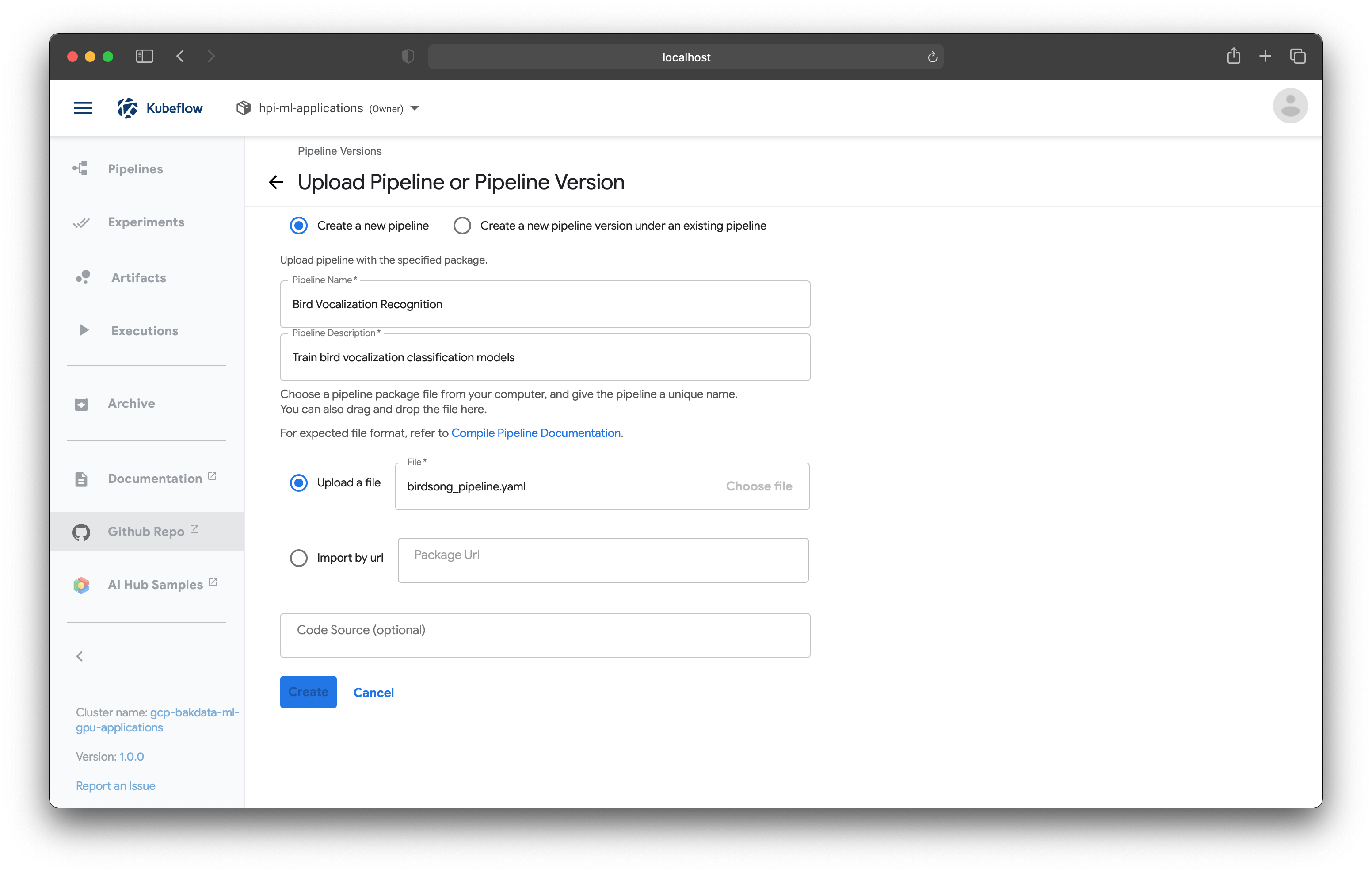Choose the Import by url option
The height and width of the screenshot is (873, 1372).
click(298, 558)
